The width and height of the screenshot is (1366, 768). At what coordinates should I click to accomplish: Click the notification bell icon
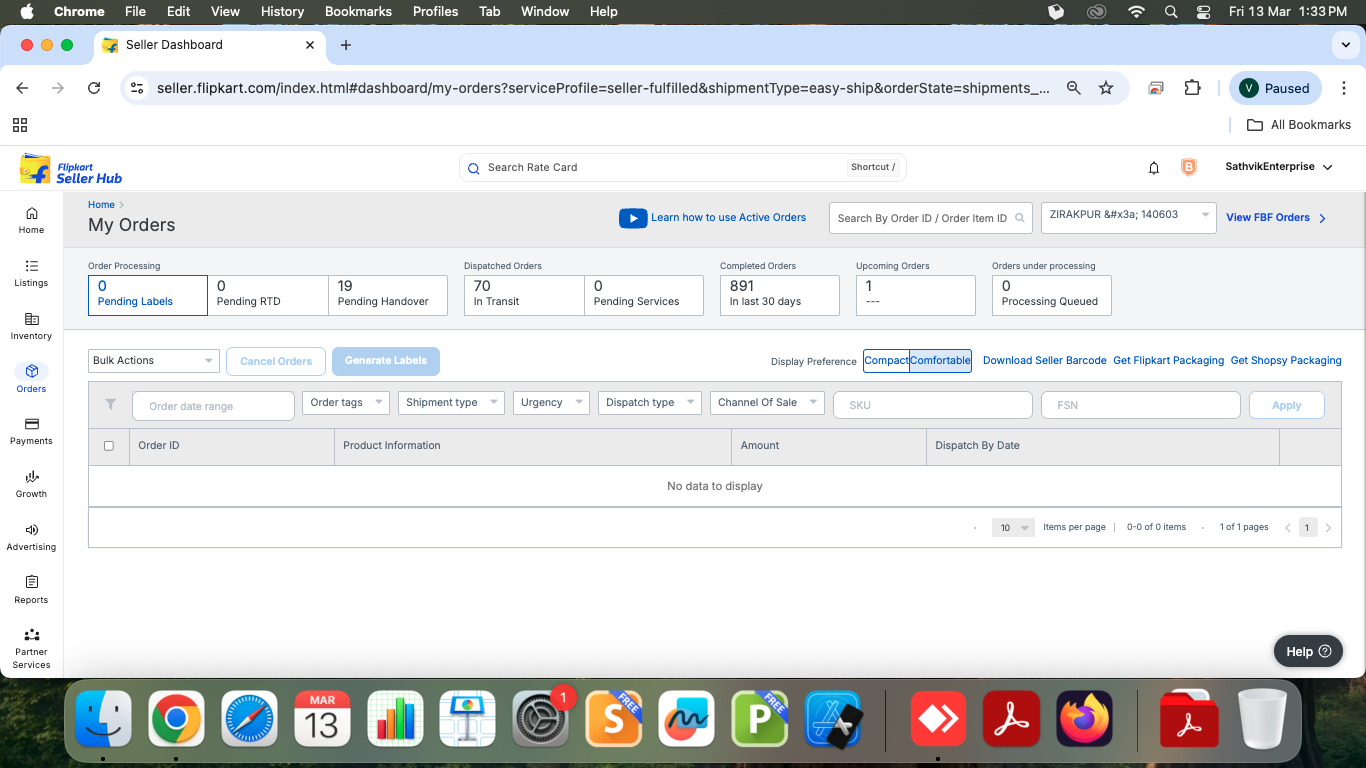(x=1154, y=168)
